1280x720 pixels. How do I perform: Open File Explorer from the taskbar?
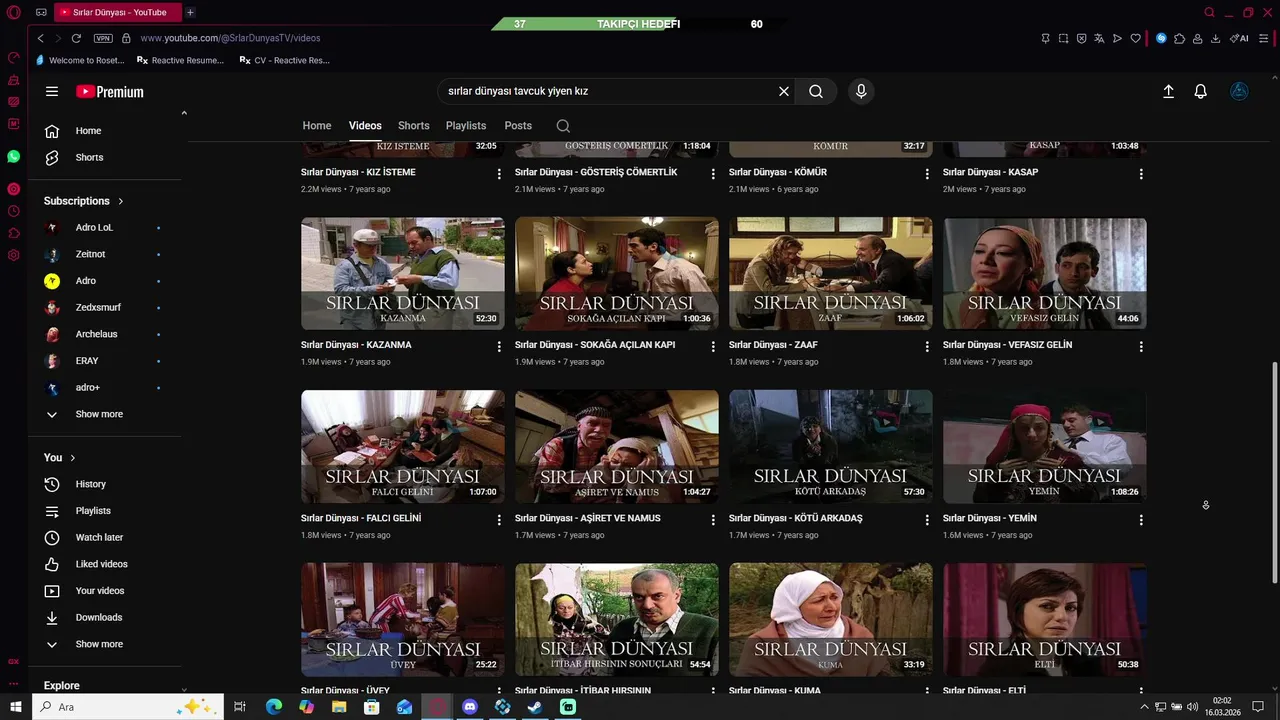point(339,707)
